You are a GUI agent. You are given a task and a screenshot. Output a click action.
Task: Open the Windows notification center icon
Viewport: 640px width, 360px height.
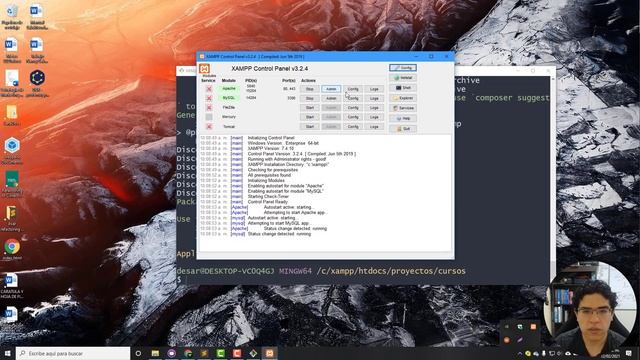(629, 353)
